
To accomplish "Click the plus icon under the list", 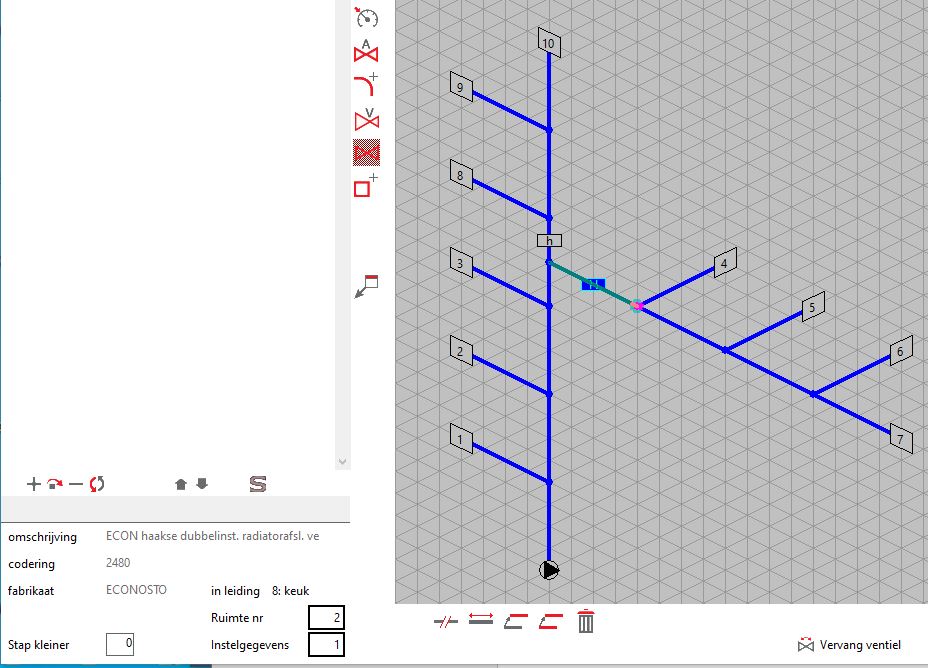I will coord(33,484).
